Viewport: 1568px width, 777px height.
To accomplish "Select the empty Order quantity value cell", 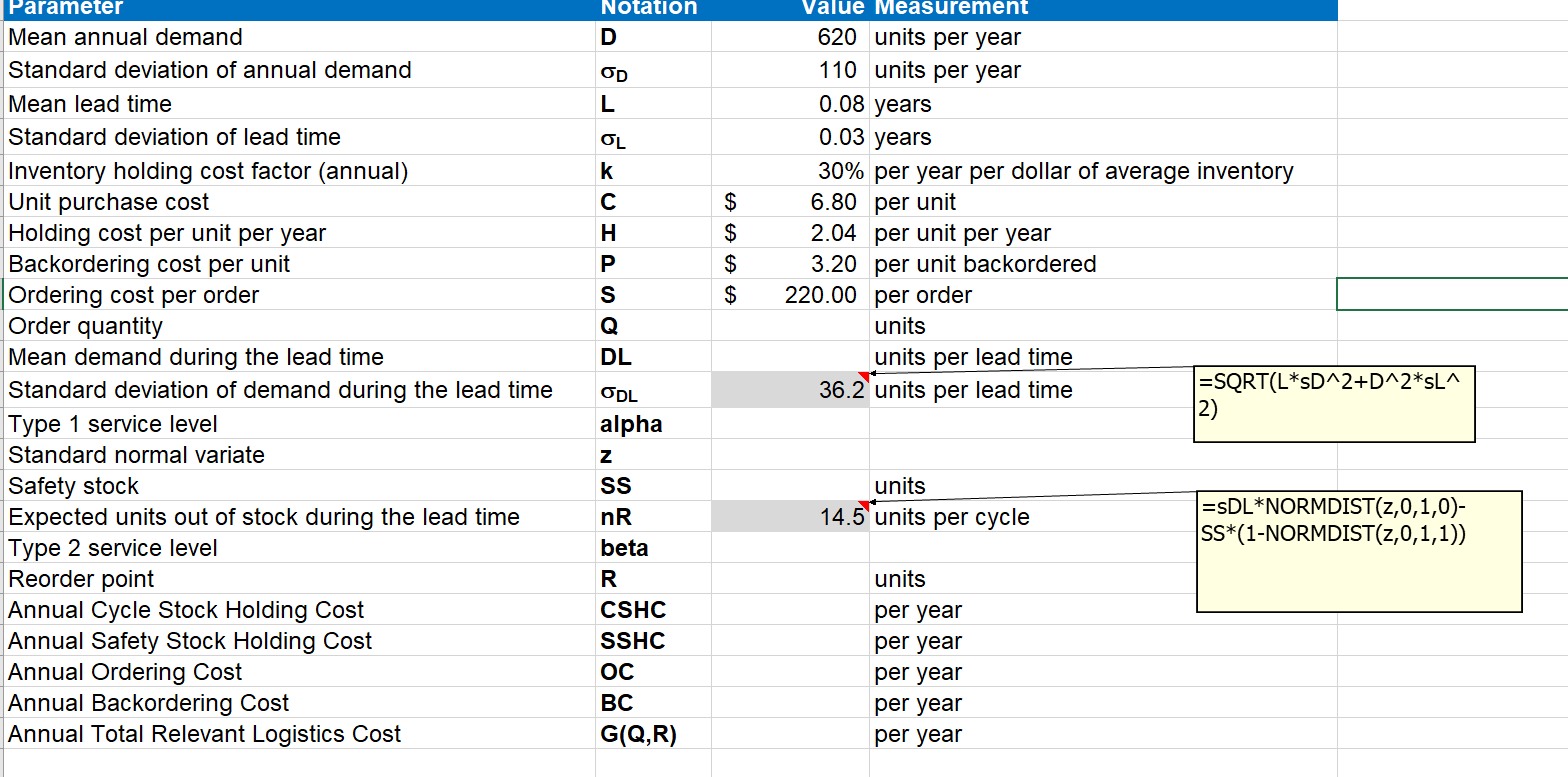I will (x=790, y=326).
